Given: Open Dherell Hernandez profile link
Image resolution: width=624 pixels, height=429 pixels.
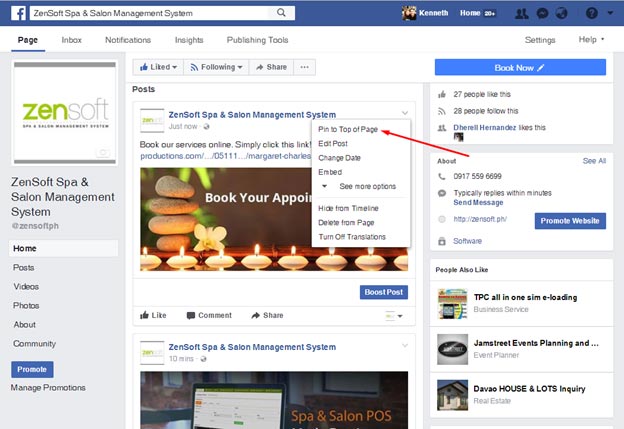Looking at the screenshot, I should tap(485, 127).
